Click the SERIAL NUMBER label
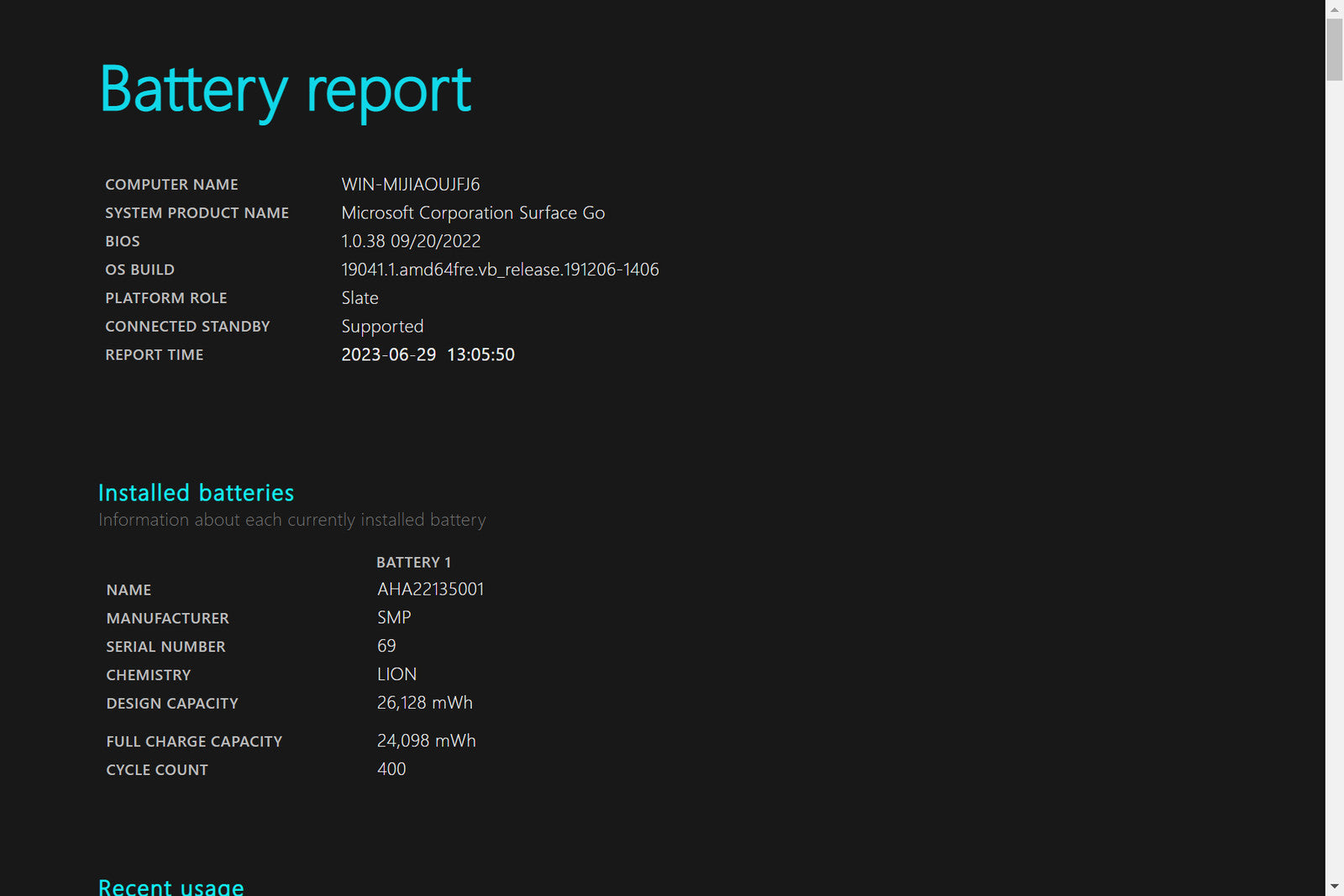 coord(165,647)
